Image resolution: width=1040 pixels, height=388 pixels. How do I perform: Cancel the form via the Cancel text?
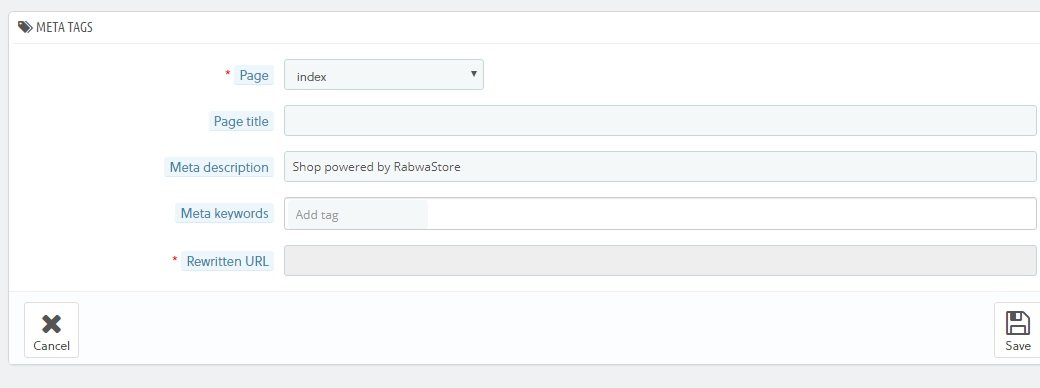click(x=51, y=346)
